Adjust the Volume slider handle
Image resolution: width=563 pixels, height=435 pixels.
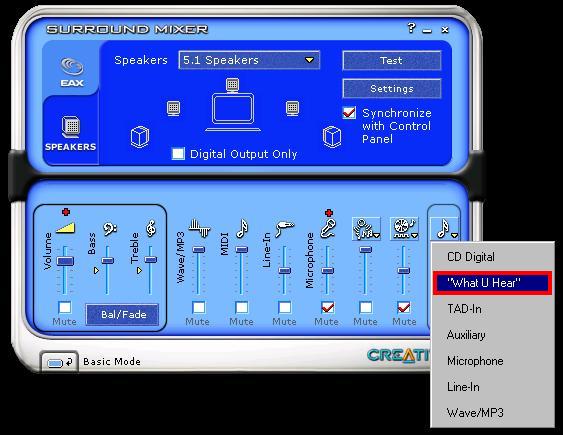65,261
